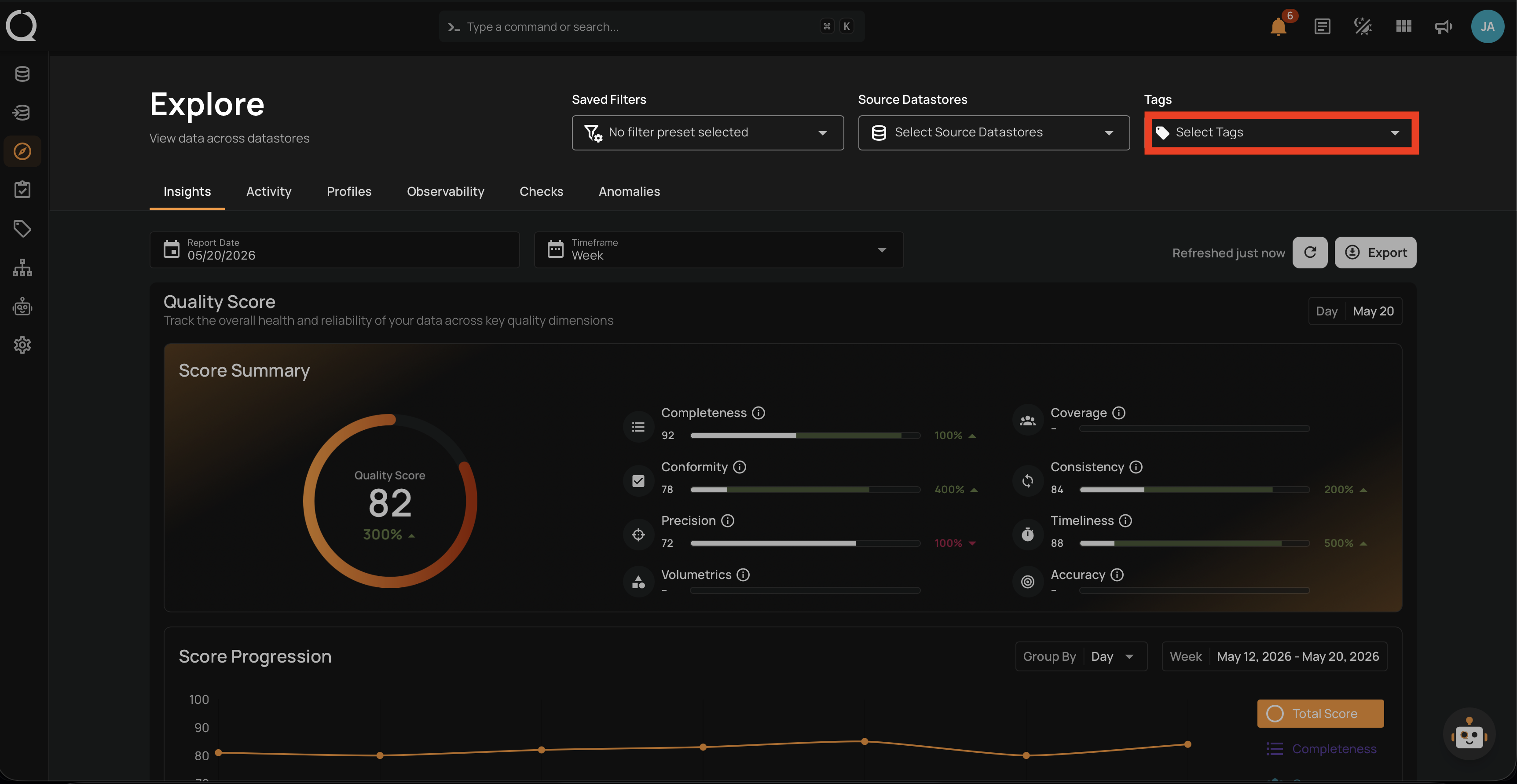Open the chatbot assistant icon
This screenshot has width=1517, height=784.
tap(1469, 734)
